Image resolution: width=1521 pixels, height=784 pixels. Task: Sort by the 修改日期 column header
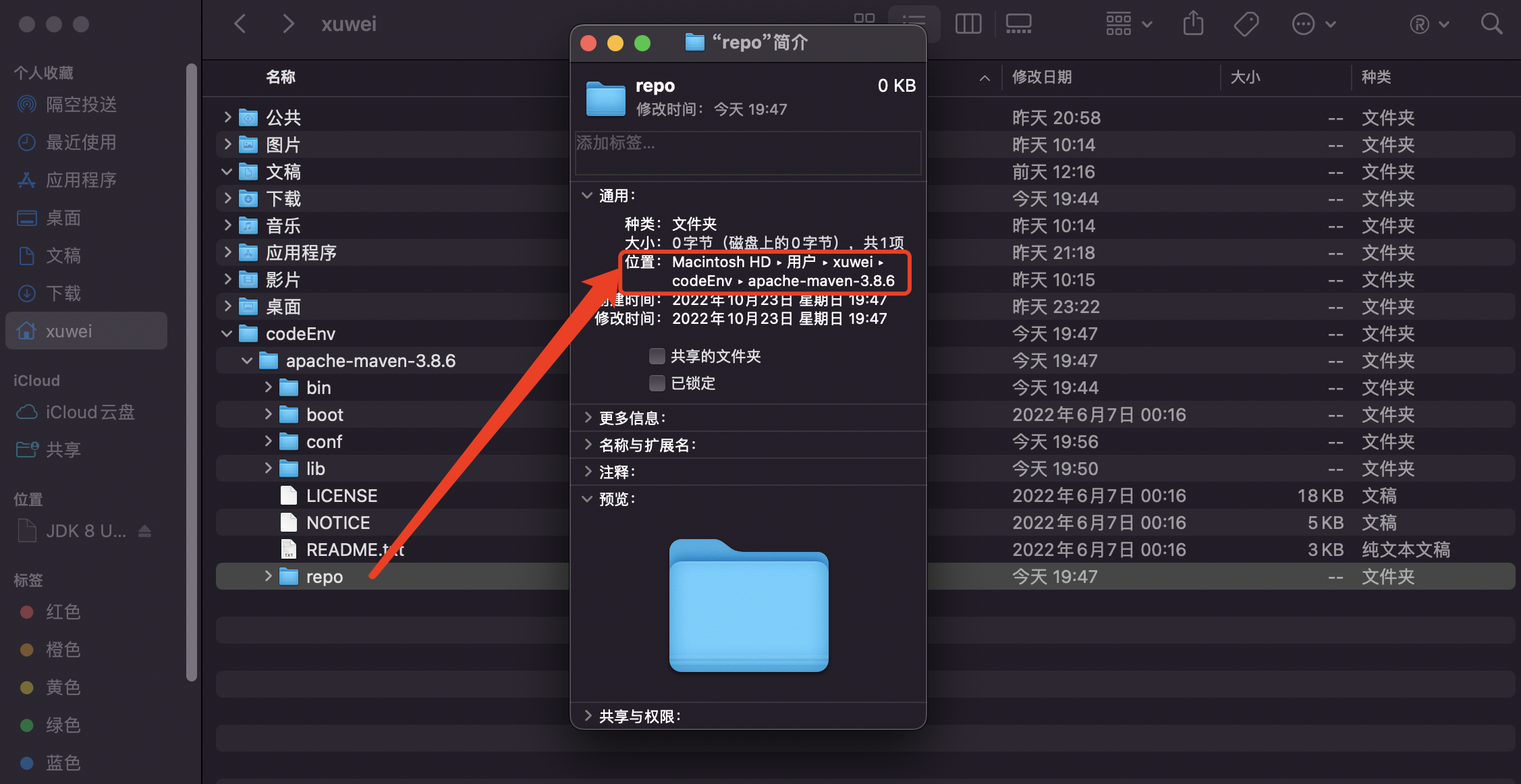pyautogui.click(x=1042, y=77)
